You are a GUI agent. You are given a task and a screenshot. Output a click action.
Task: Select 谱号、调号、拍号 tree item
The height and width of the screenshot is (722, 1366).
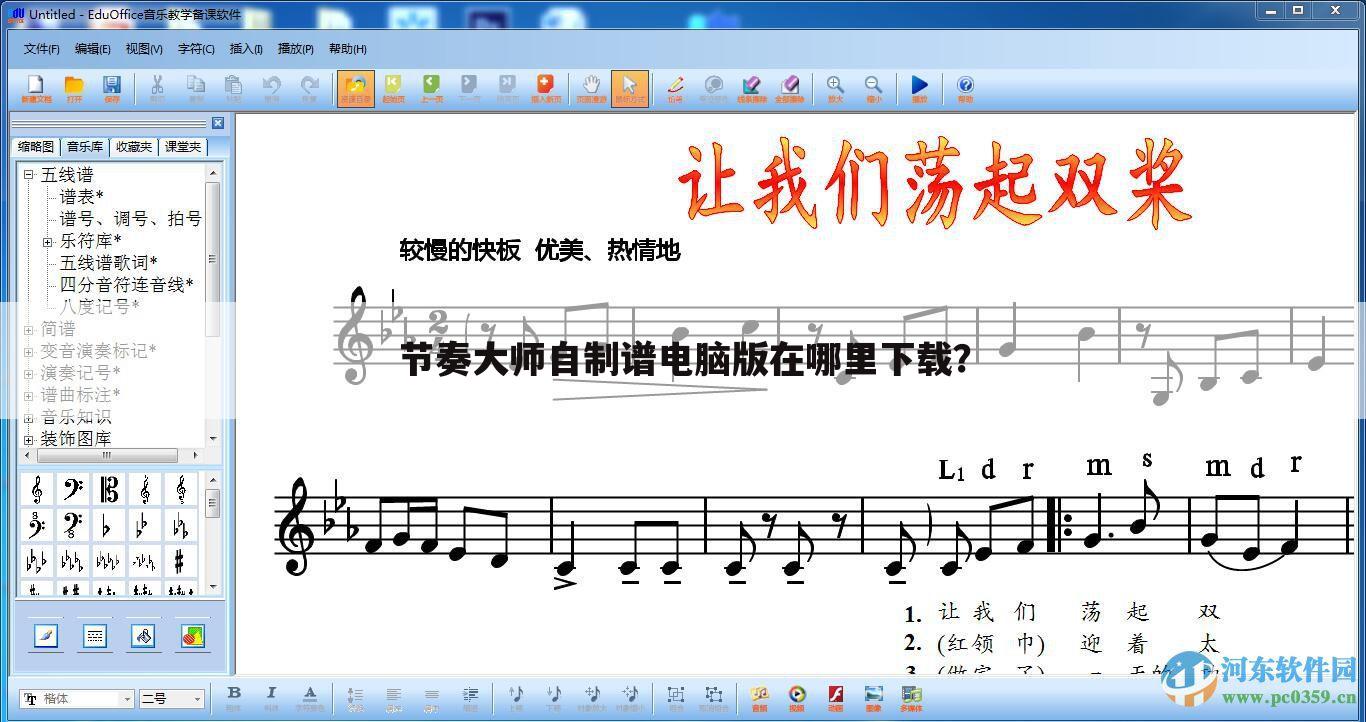pos(130,219)
